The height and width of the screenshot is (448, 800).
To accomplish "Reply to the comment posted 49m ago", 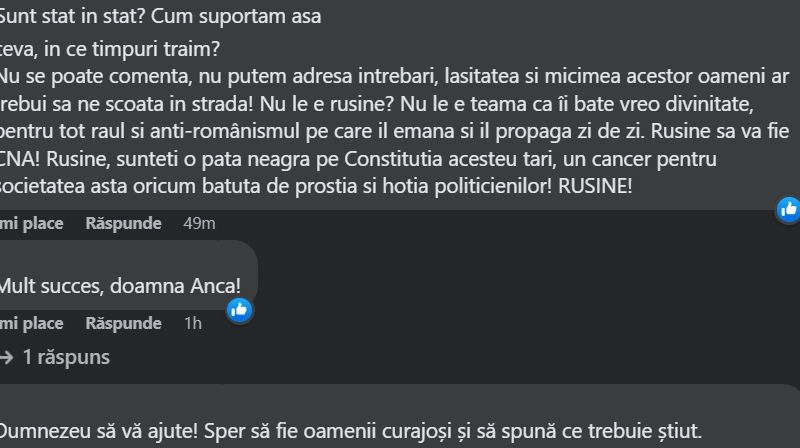I will pos(123,223).
